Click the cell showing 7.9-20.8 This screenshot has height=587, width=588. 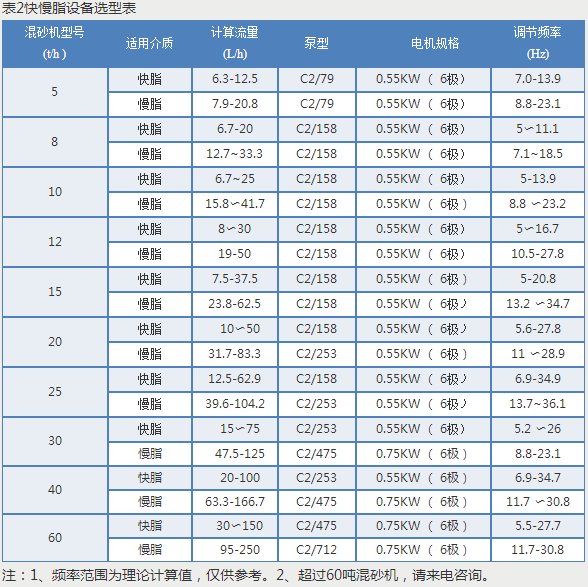click(235, 104)
